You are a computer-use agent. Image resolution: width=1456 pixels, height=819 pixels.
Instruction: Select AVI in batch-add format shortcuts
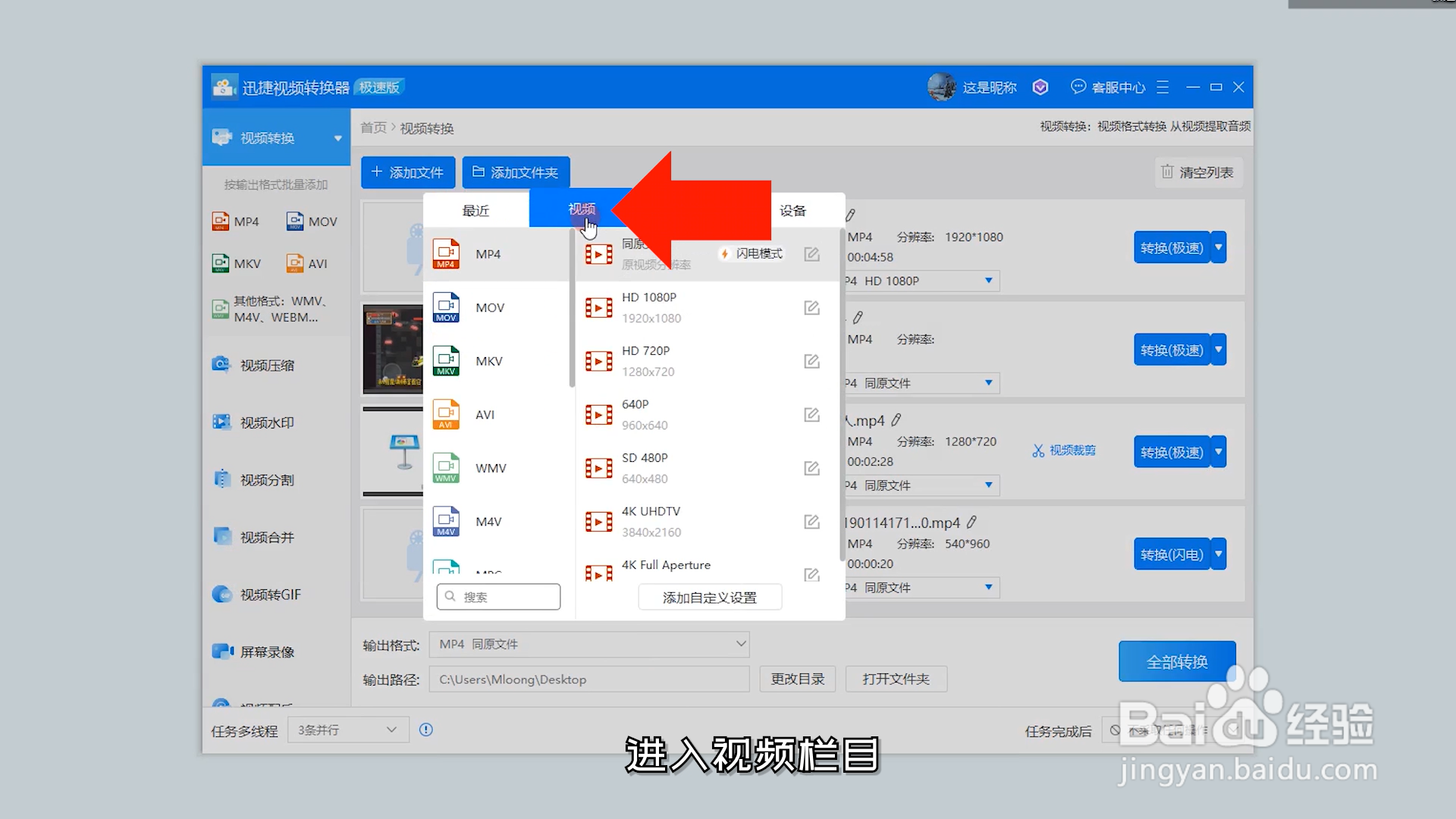coord(306,263)
